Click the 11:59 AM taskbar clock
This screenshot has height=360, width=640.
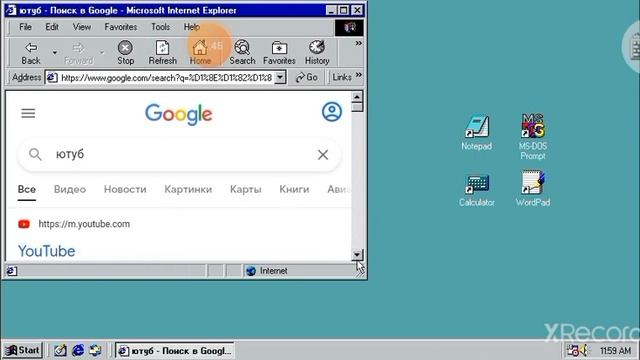tap(615, 351)
